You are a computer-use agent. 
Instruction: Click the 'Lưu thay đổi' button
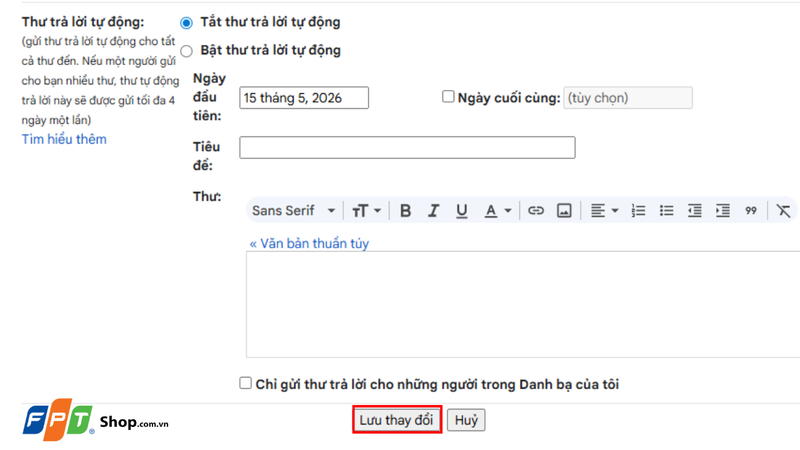(x=396, y=420)
